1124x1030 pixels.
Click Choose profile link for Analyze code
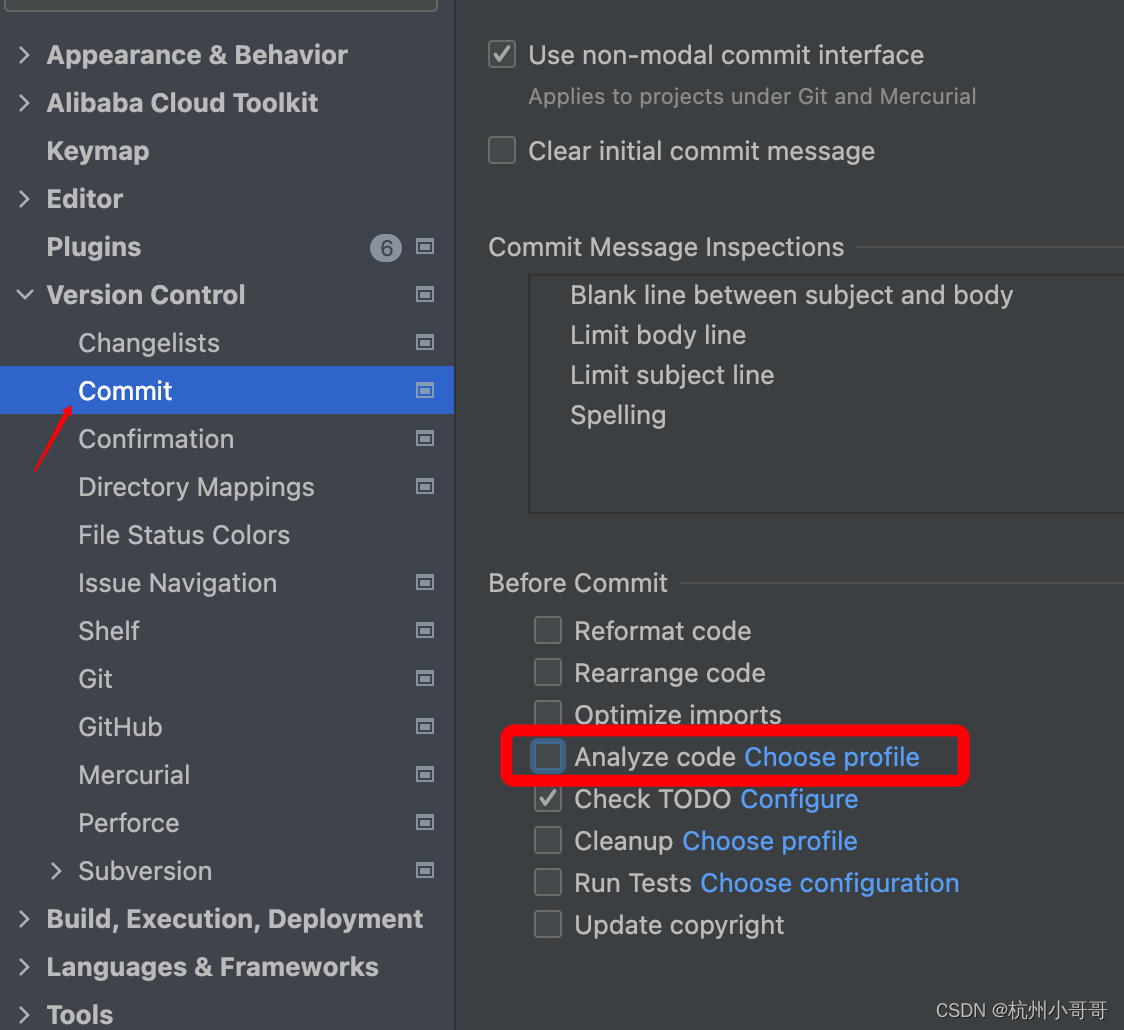tap(832, 757)
